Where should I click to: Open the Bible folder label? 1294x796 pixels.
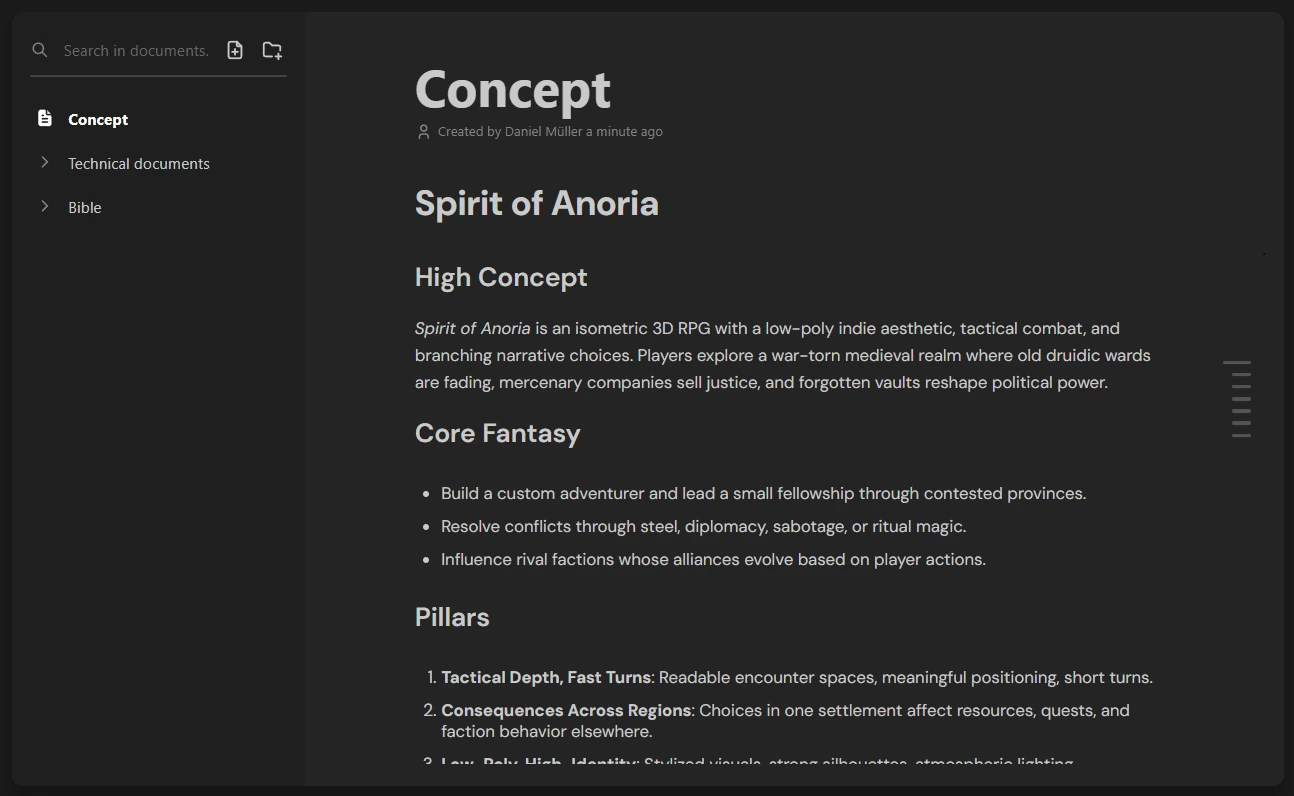pos(85,208)
